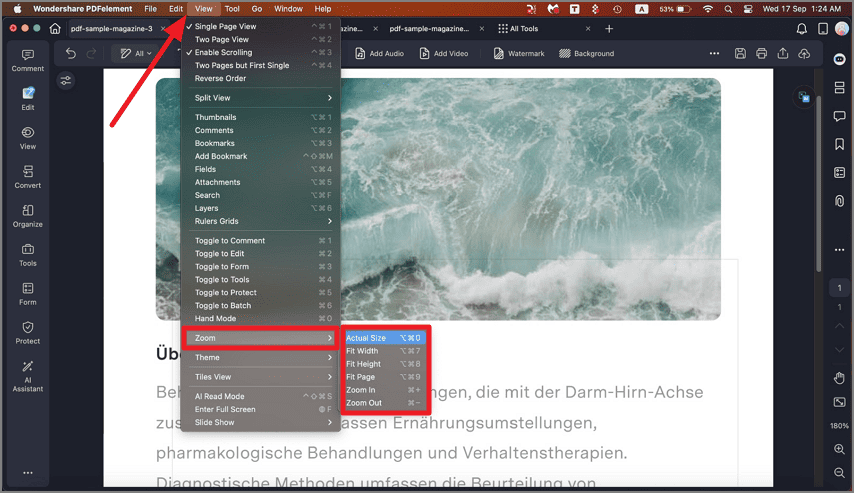Open the Comment tool in sidebar
Screen dimensions: 854x493
[28, 60]
